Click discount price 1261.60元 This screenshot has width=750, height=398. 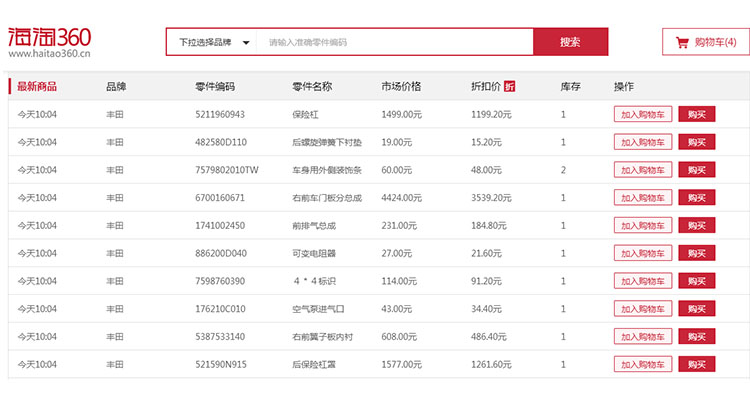click(491, 364)
